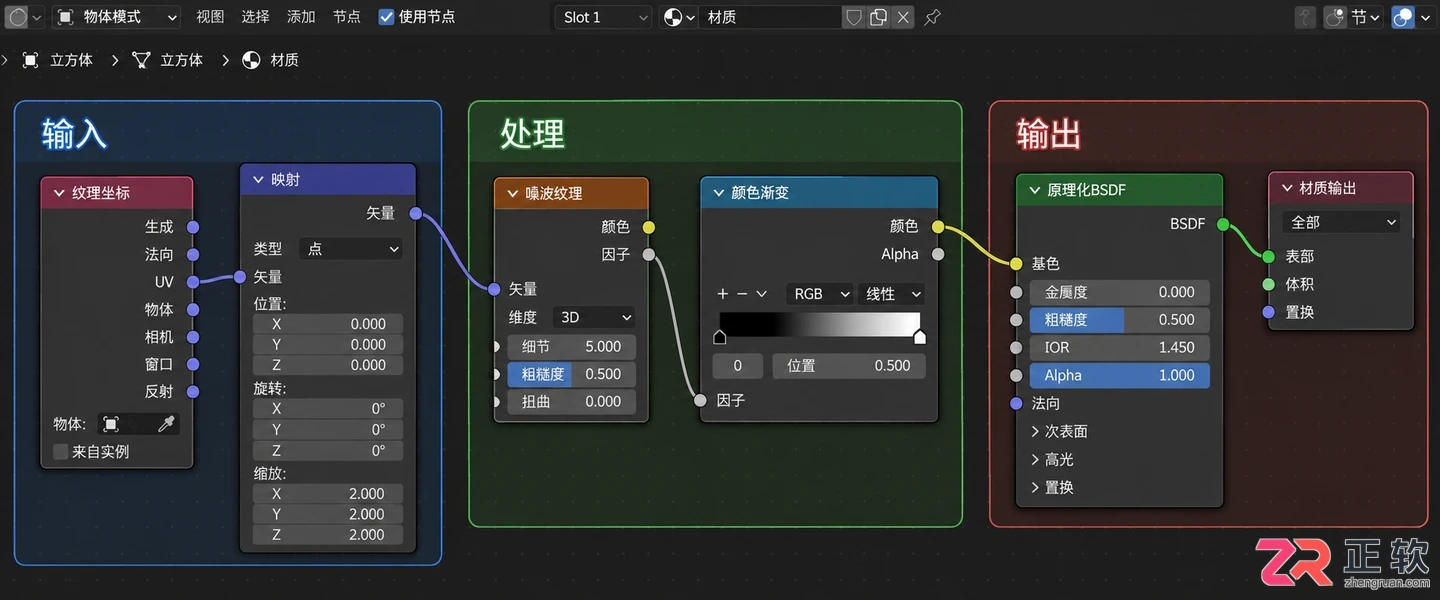Click the 材质 breadcrumb sphere icon
The height and width of the screenshot is (600, 1440).
pos(251,60)
